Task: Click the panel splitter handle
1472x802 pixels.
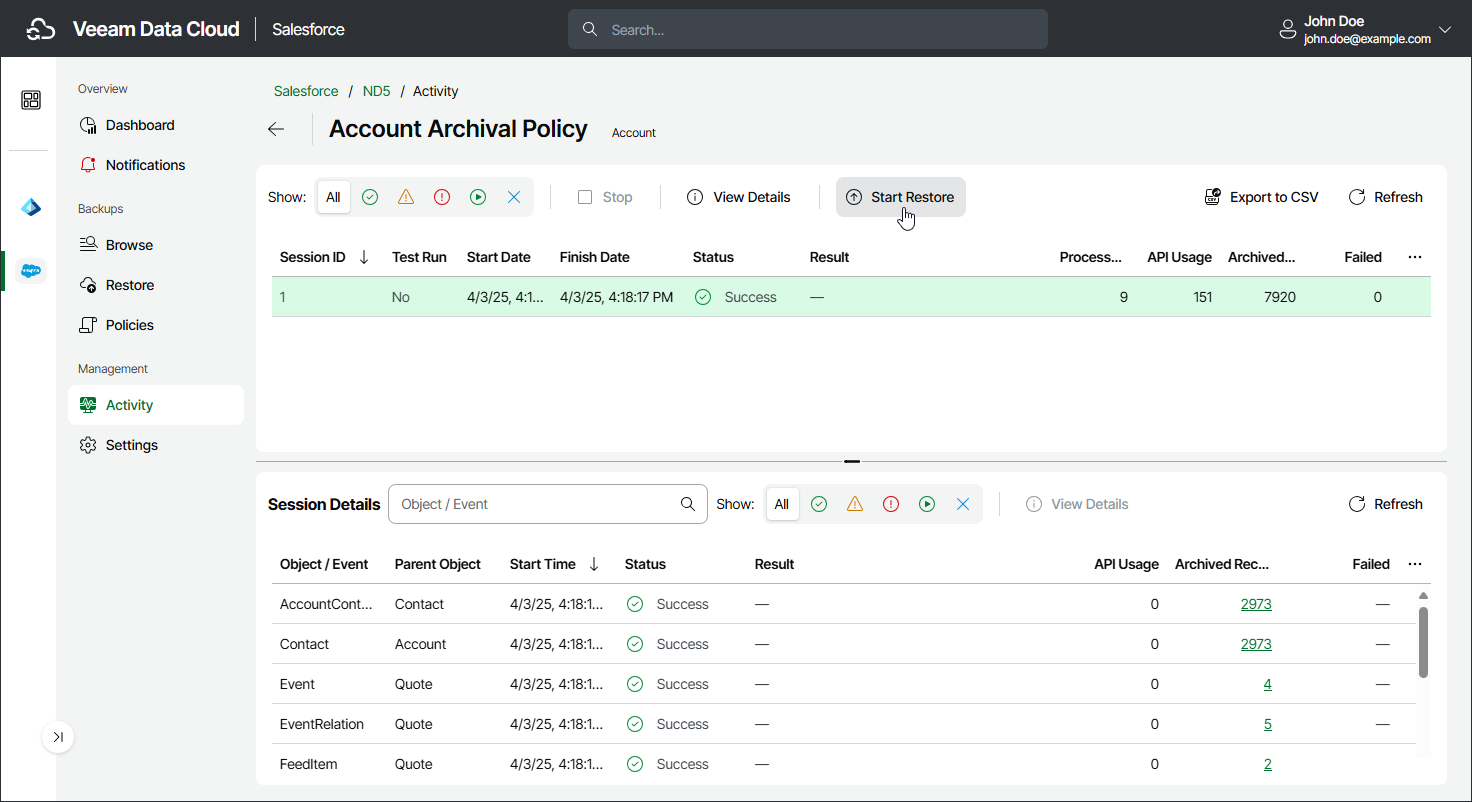Action: (852, 462)
